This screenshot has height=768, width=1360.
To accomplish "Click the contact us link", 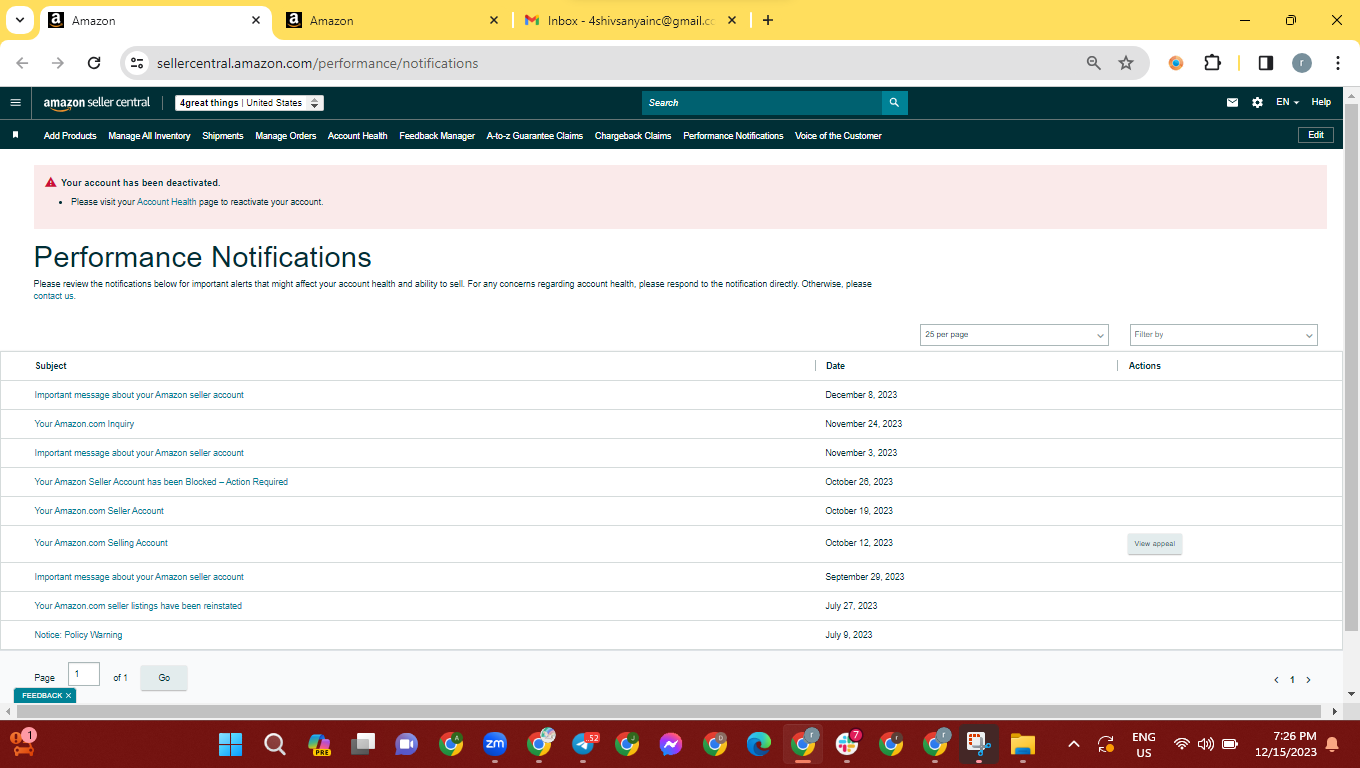I will [x=54, y=296].
